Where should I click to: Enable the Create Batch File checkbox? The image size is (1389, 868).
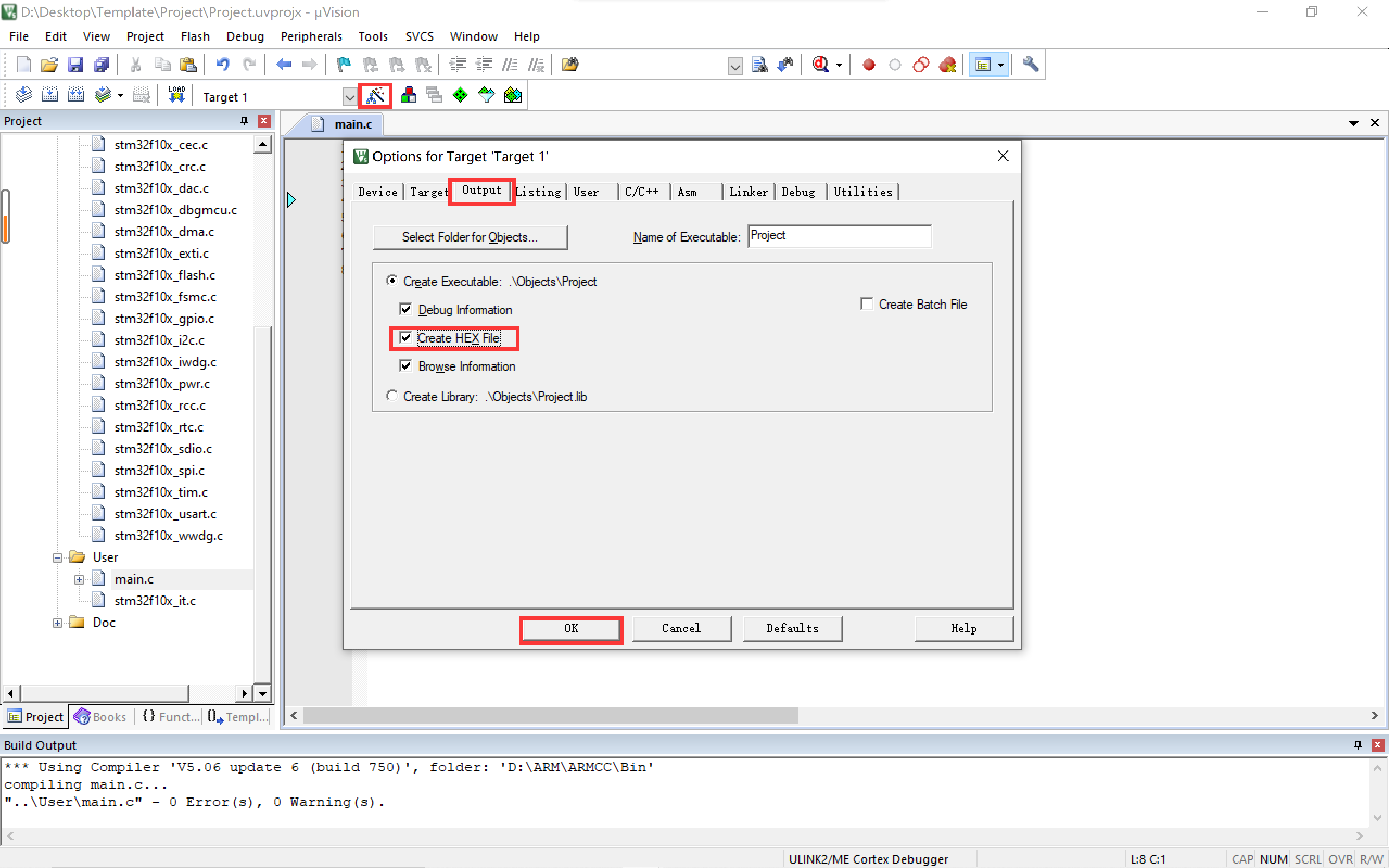click(x=867, y=303)
